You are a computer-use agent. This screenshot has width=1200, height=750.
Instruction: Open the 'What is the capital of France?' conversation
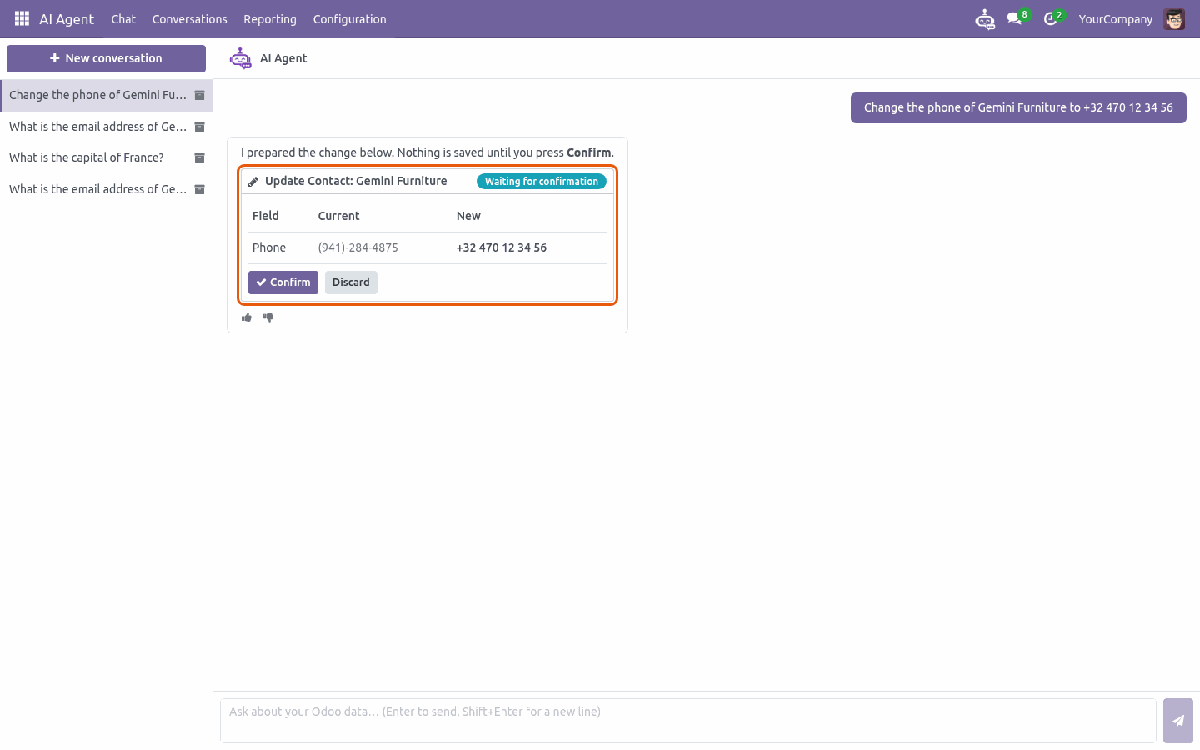[86, 158]
